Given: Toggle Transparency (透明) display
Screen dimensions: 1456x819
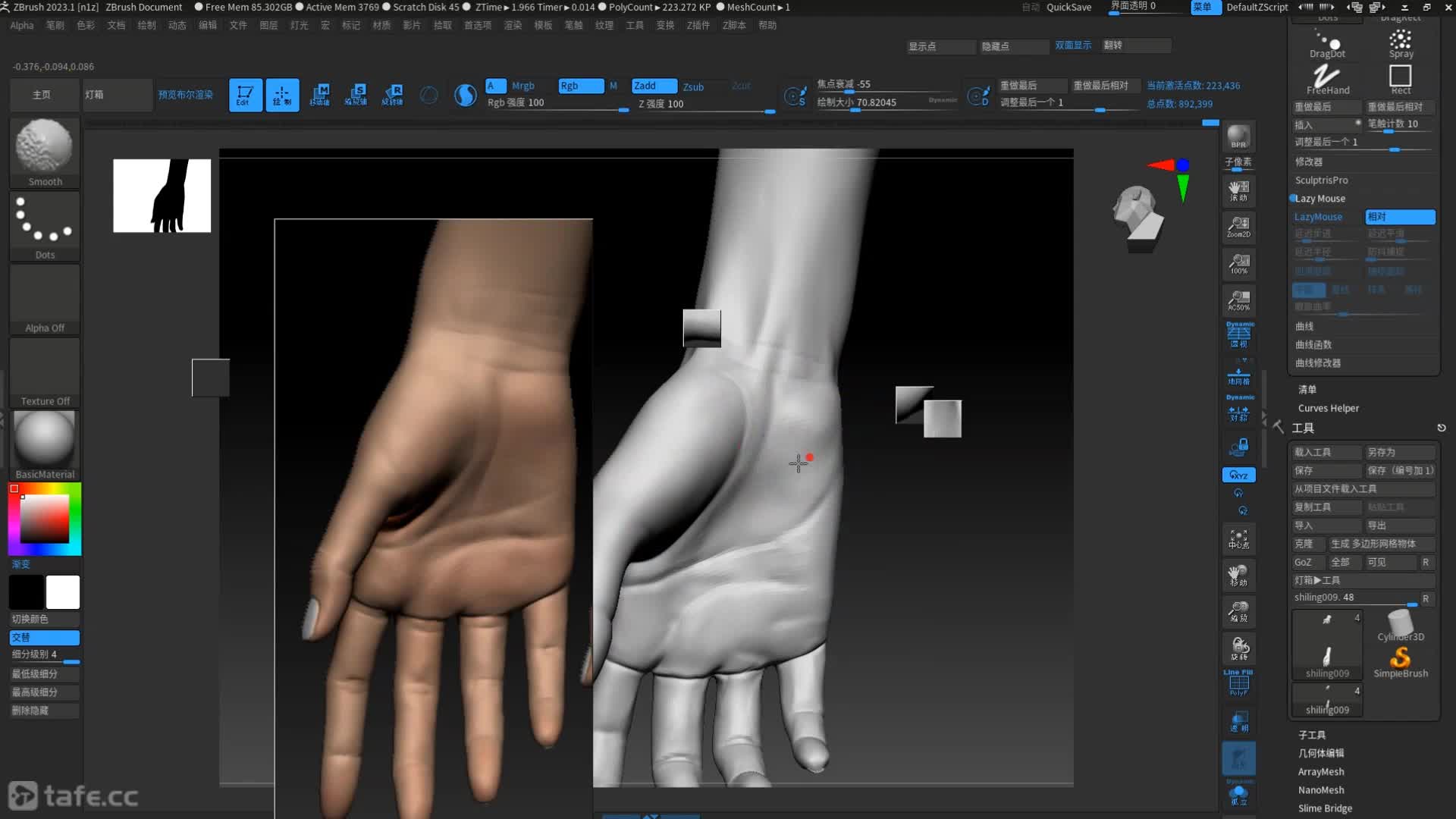Looking at the screenshot, I should (x=1238, y=721).
